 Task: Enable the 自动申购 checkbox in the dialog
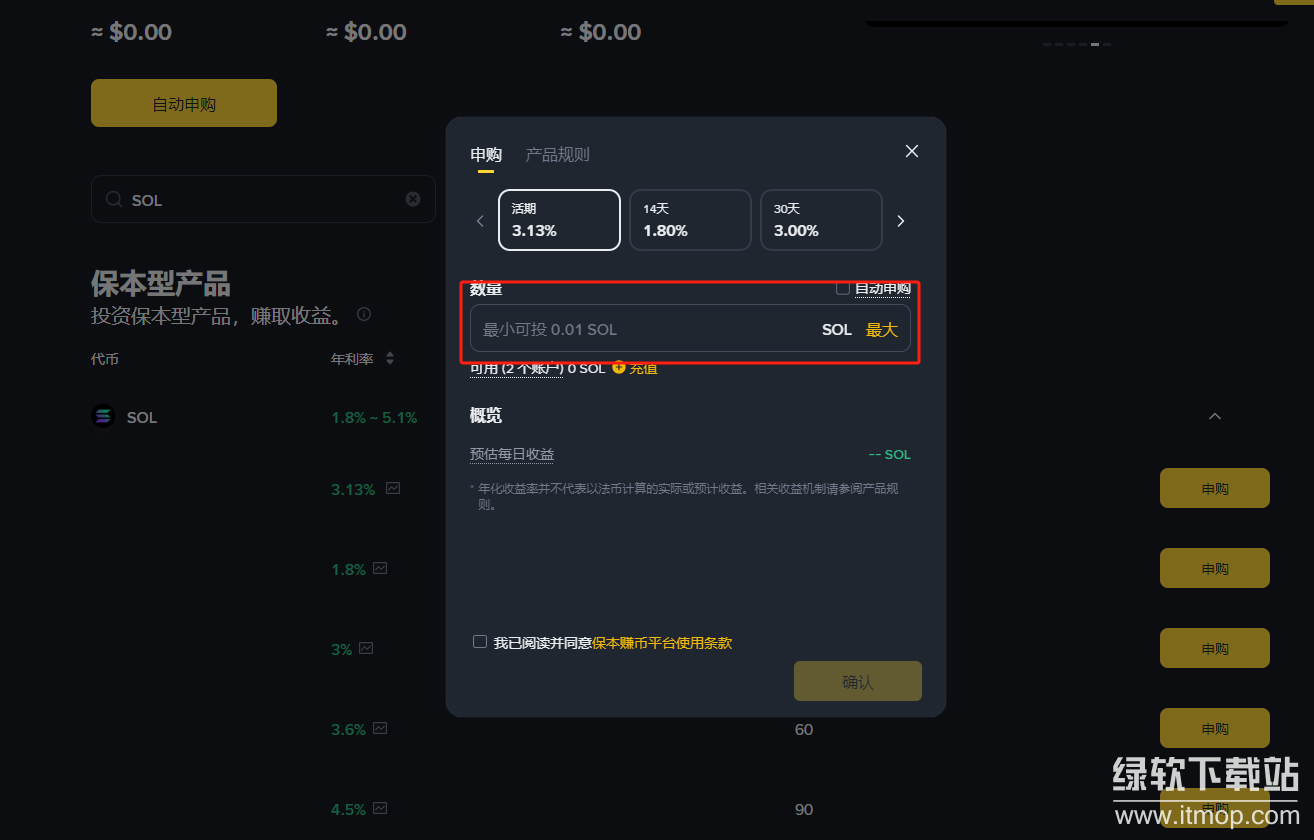tap(843, 288)
